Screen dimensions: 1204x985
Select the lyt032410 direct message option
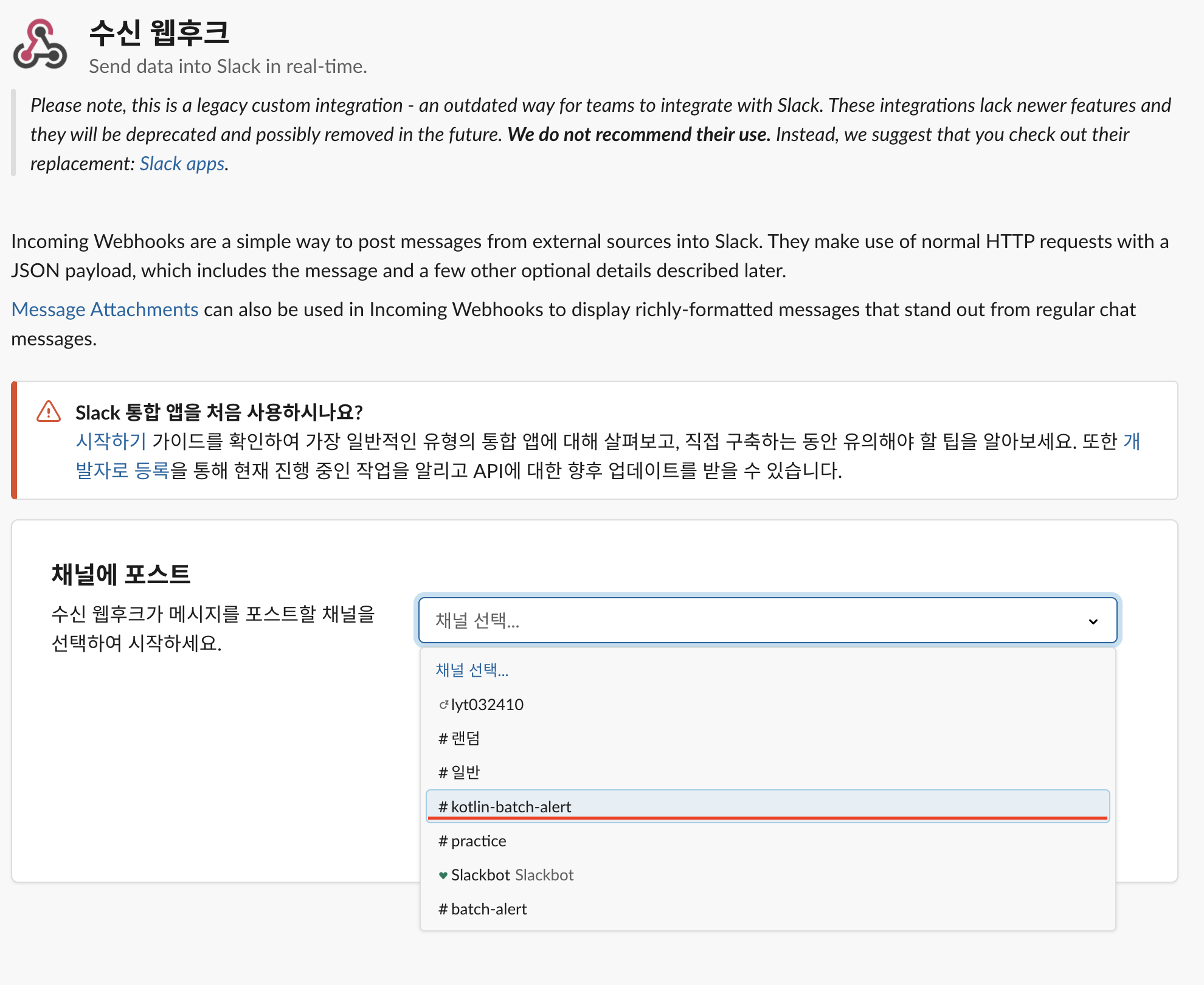pos(487,705)
